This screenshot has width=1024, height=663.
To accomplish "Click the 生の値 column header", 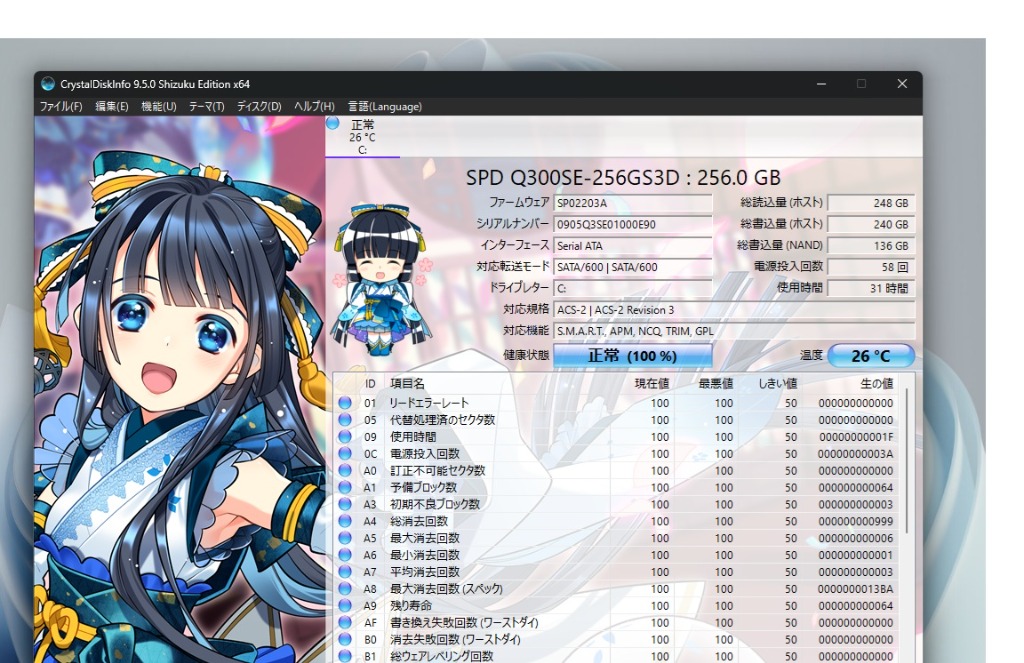I will (x=876, y=383).
